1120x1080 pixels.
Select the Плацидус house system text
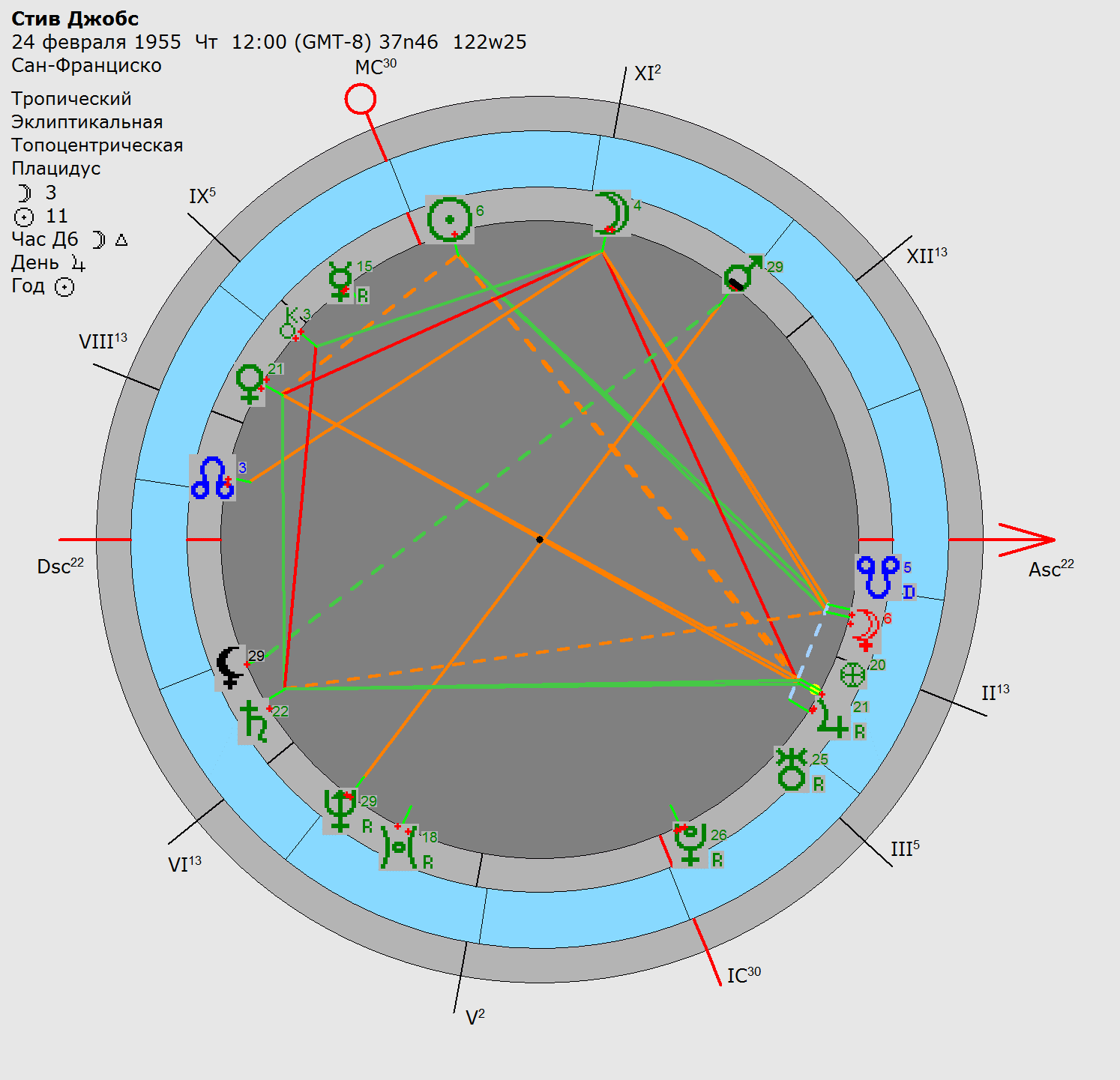(55, 169)
